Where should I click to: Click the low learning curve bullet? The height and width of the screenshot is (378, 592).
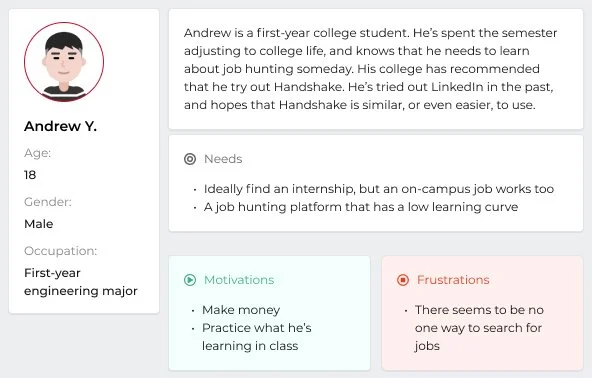tap(361, 207)
